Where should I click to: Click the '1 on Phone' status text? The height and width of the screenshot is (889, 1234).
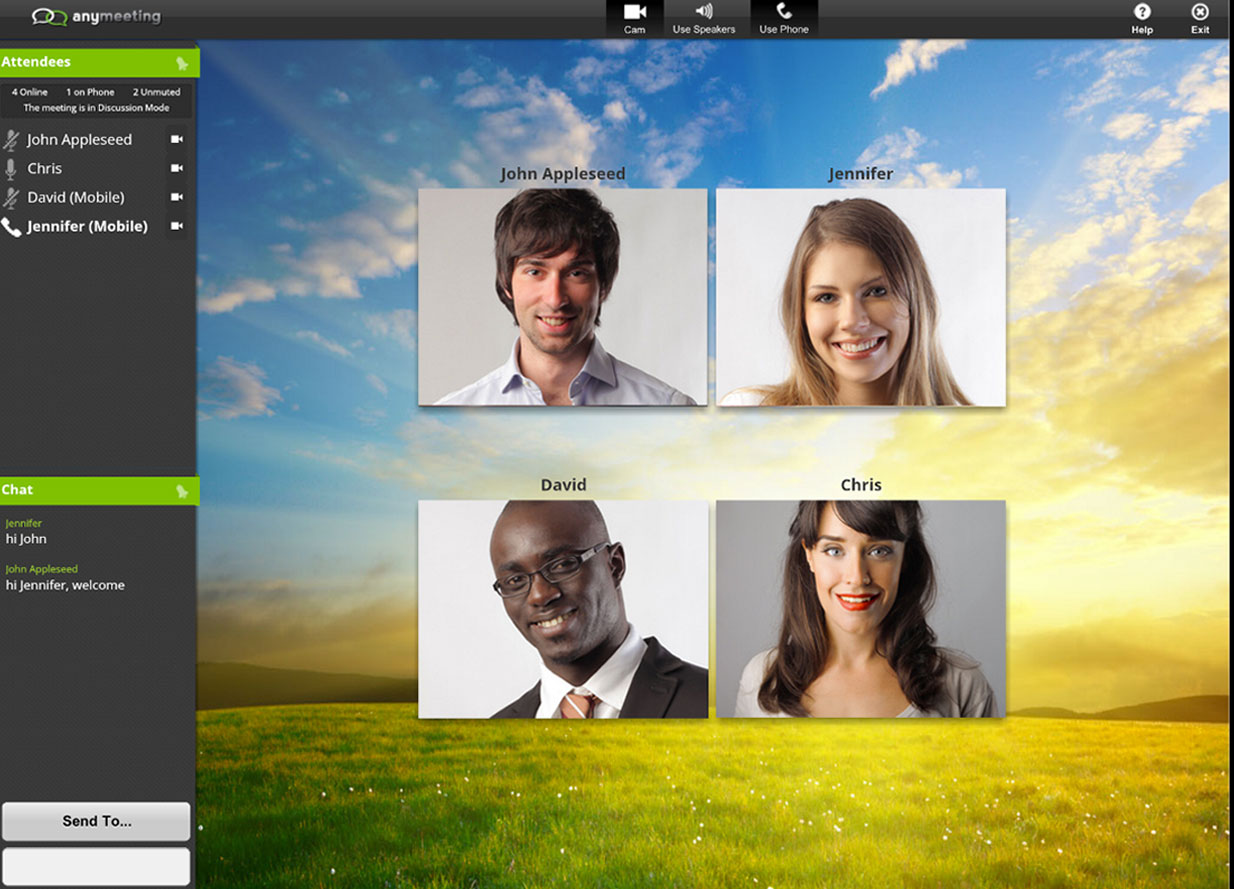[x=90, y=92]
